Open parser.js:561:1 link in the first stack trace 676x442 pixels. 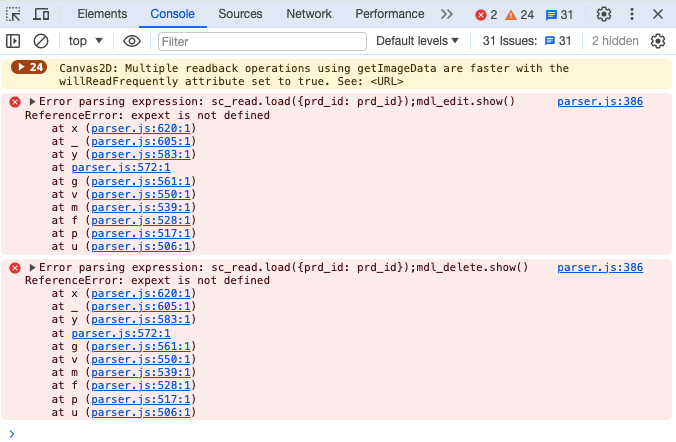[141, 182]
